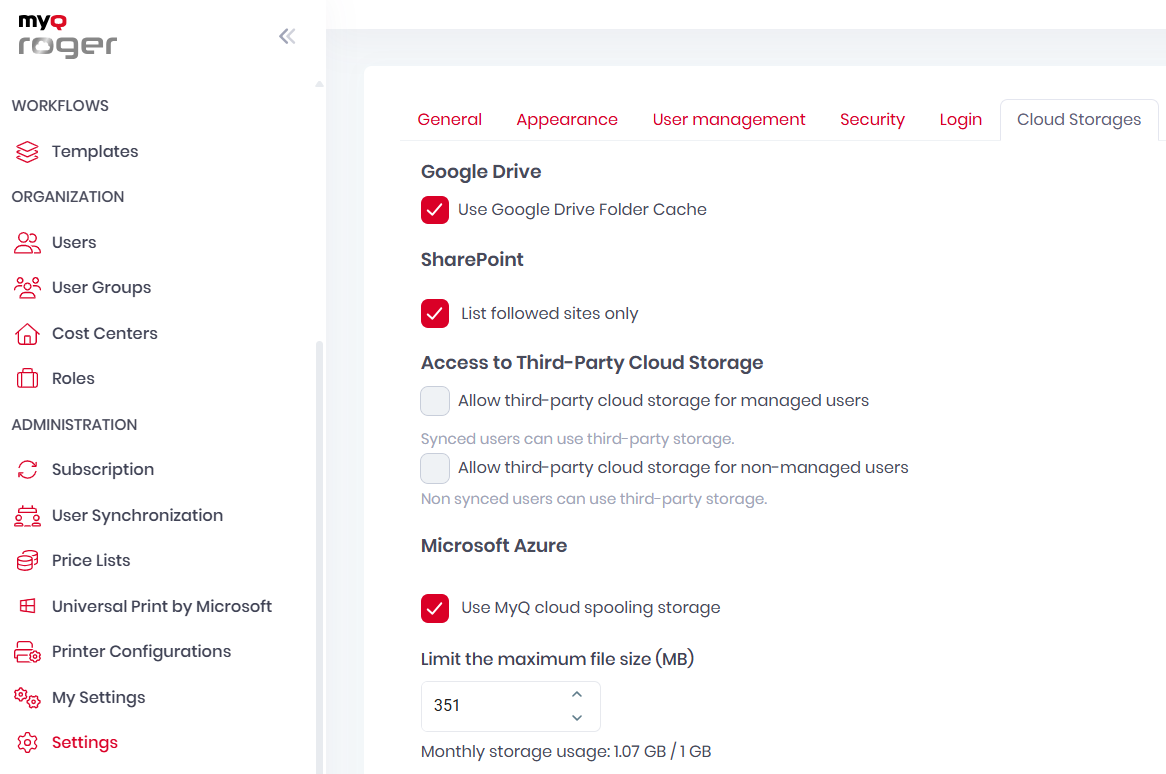Click the User Groups icon
This screenshot has height=774, width=1166.
(28, 288)
